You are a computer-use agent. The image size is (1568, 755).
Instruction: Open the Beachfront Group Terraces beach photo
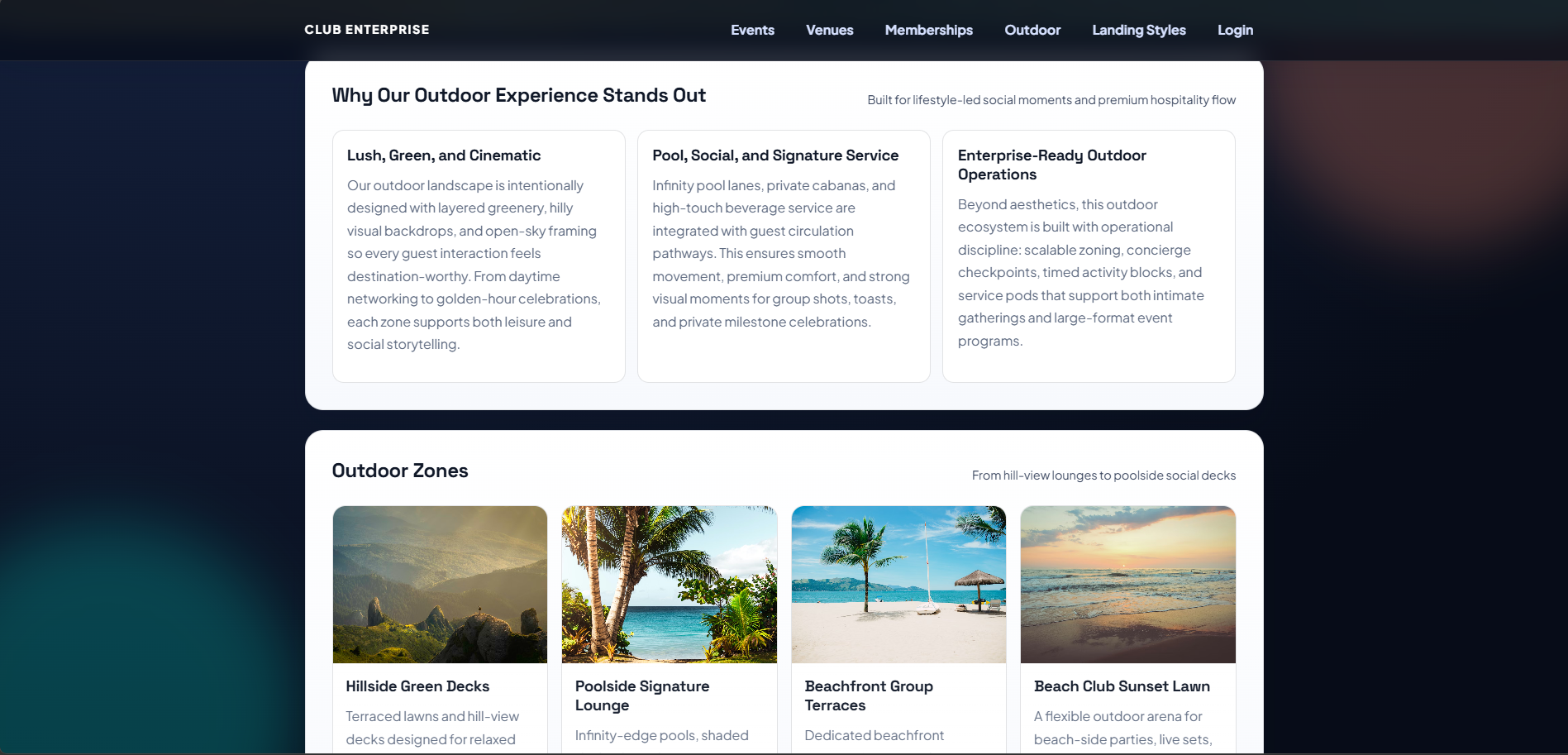[x=898, y=585]
